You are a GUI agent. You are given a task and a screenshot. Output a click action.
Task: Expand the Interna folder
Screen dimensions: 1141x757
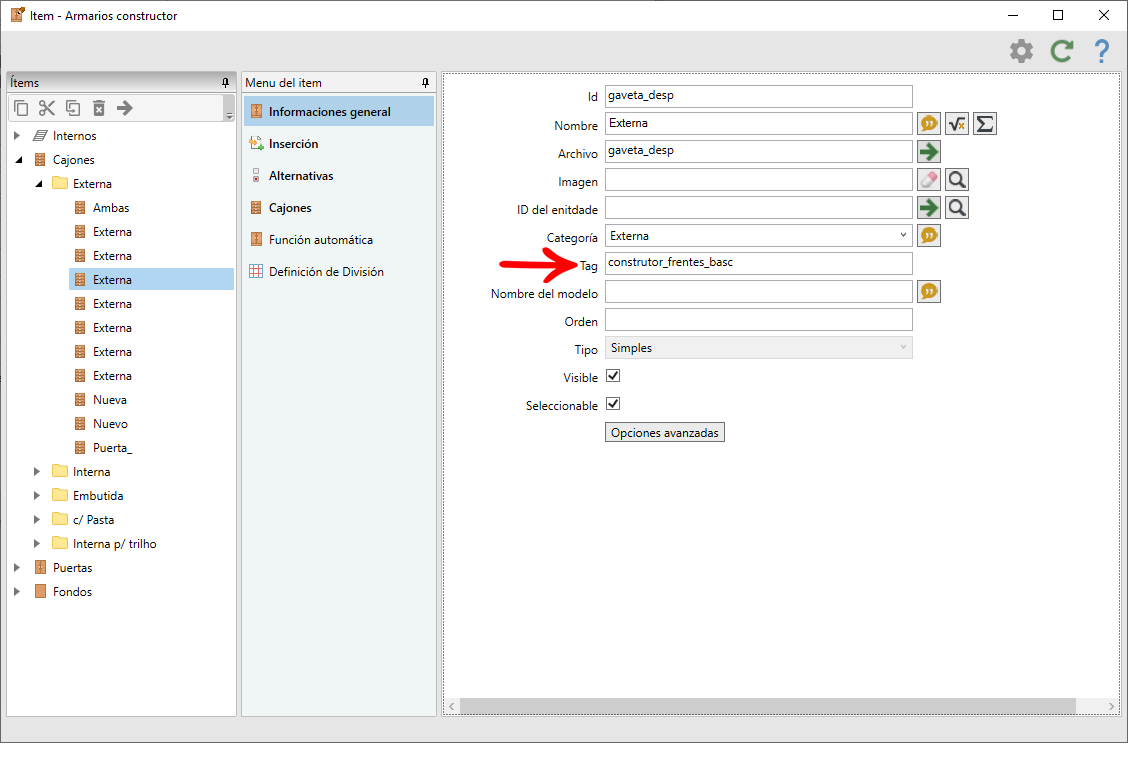point(36,472)
